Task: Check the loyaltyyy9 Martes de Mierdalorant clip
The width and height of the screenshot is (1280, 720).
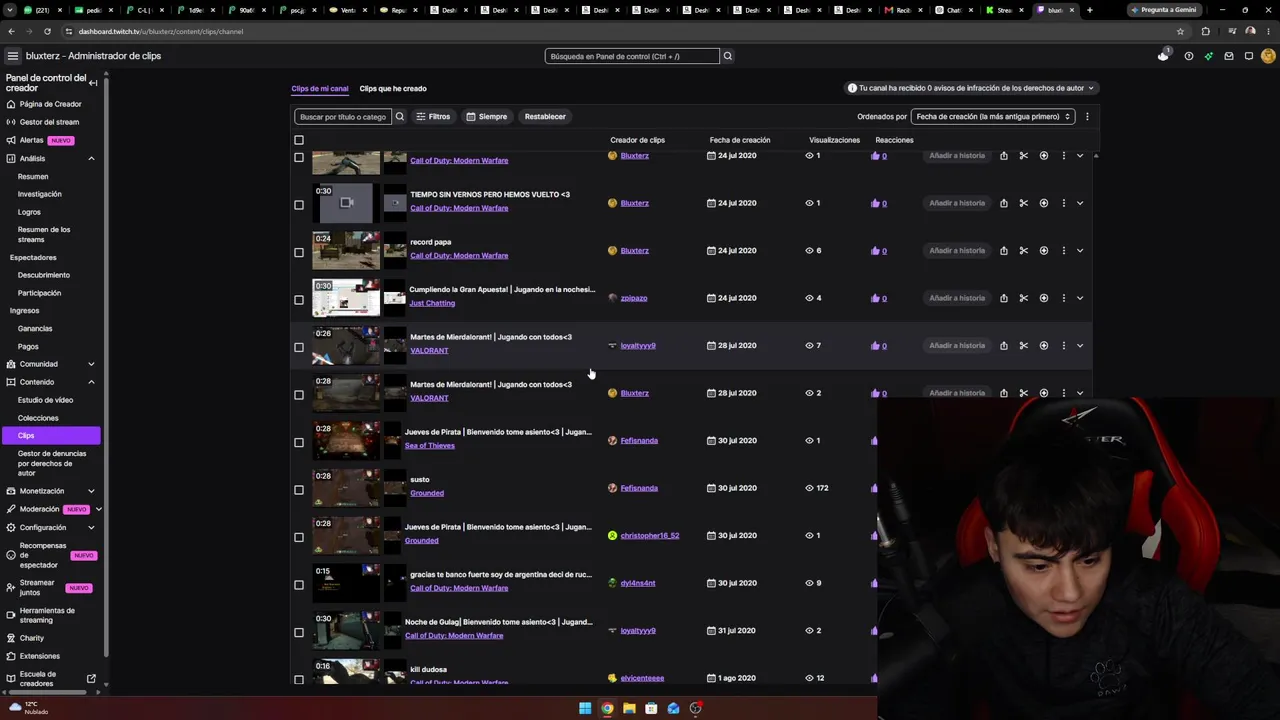Action: [299, 347]
